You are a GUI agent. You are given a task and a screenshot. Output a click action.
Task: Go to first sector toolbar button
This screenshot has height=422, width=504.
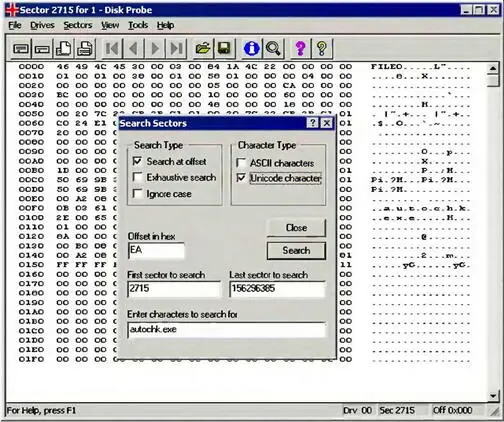point(112,49)
